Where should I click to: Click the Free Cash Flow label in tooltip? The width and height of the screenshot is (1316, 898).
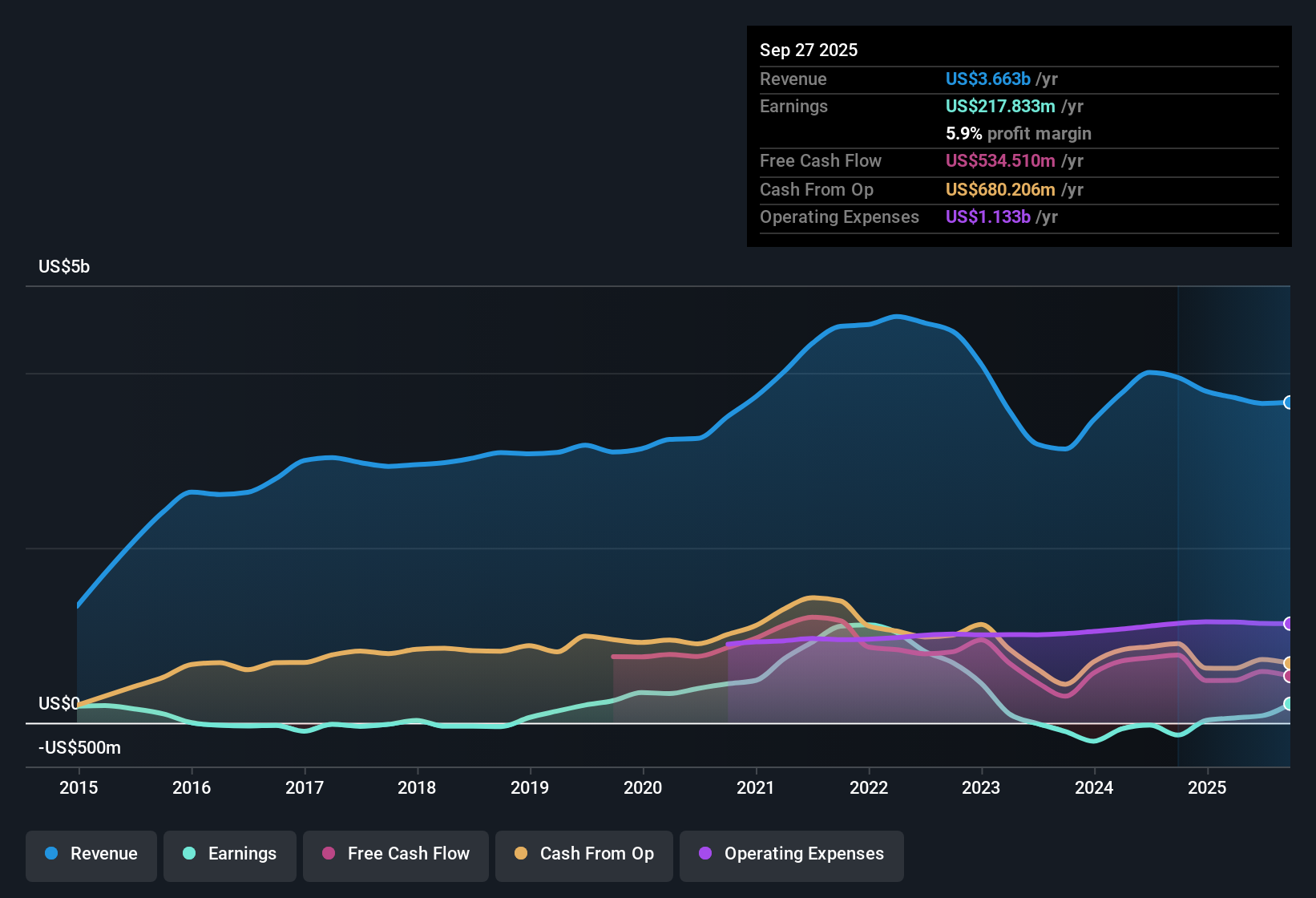point(821,160)
